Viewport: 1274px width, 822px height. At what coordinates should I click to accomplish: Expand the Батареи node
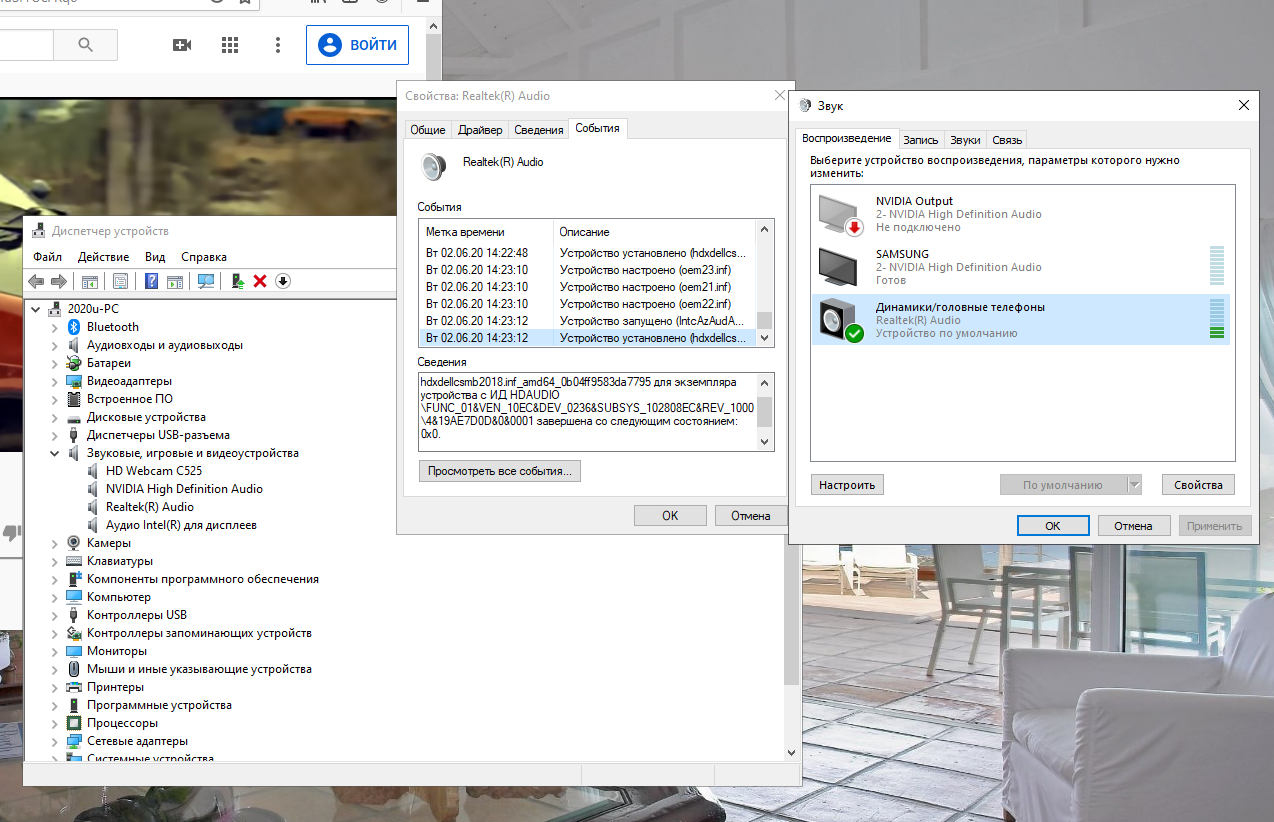pyautogui.click(x=54, y=363)
